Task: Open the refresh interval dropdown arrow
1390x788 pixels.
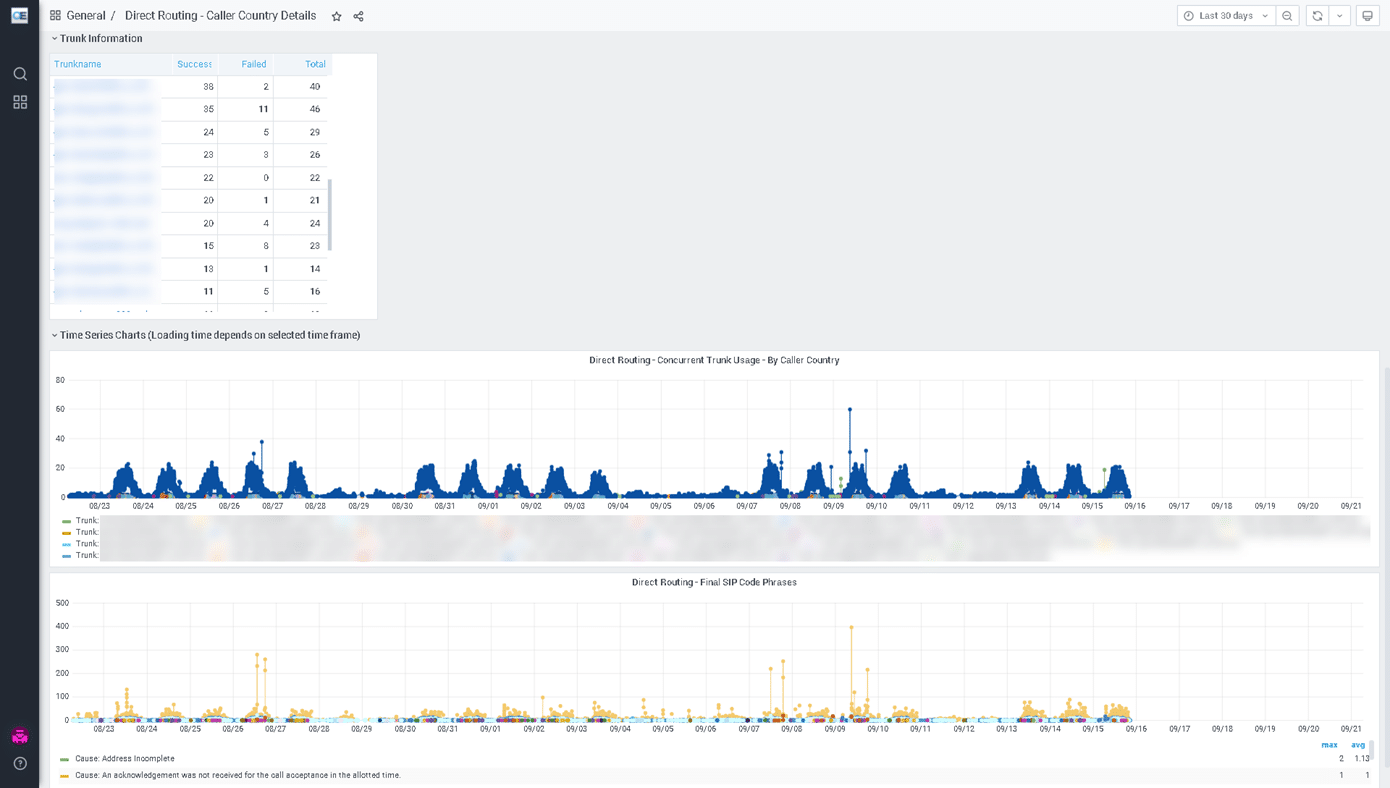Action: pos(1340,16)
